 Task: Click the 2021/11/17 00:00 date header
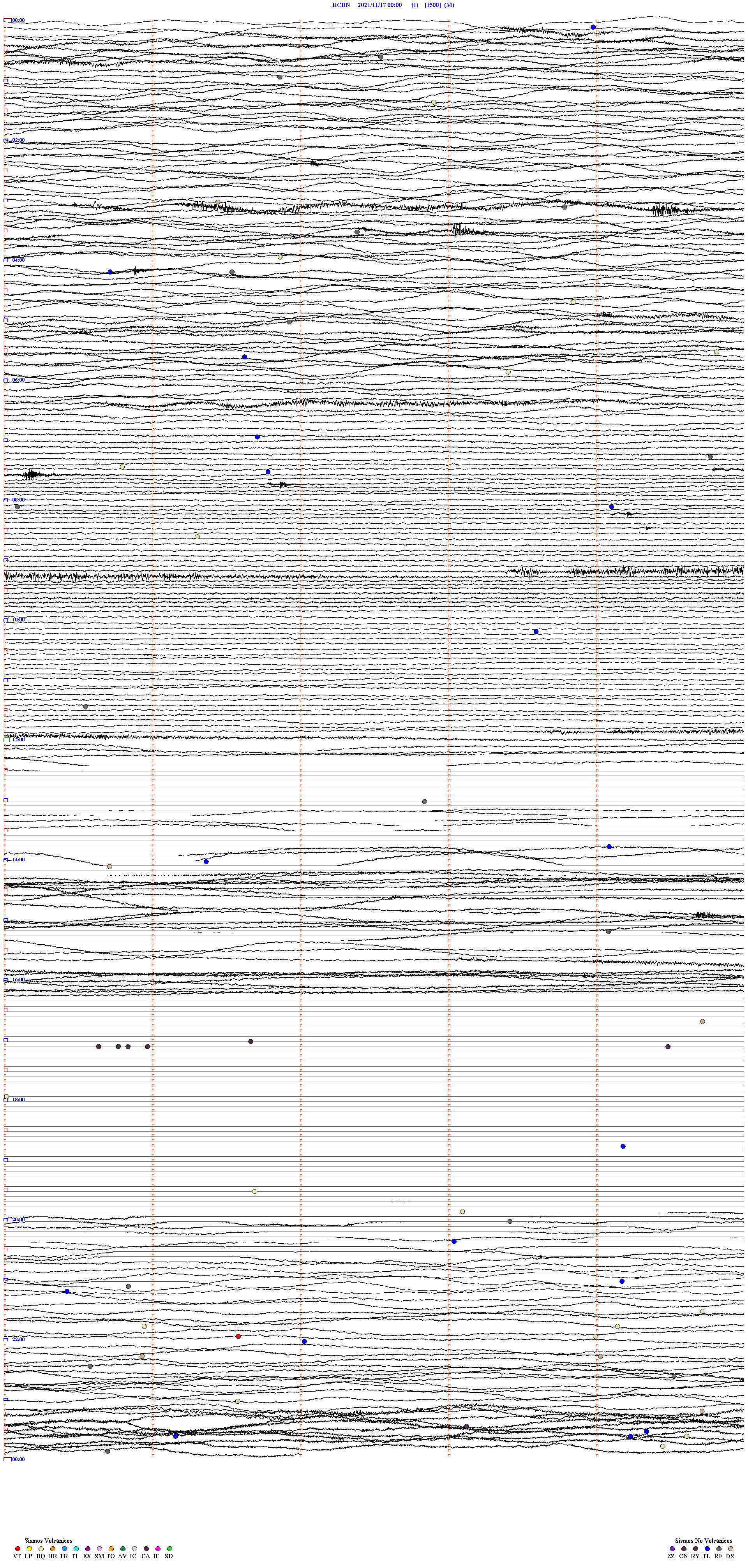pos(379,5)
